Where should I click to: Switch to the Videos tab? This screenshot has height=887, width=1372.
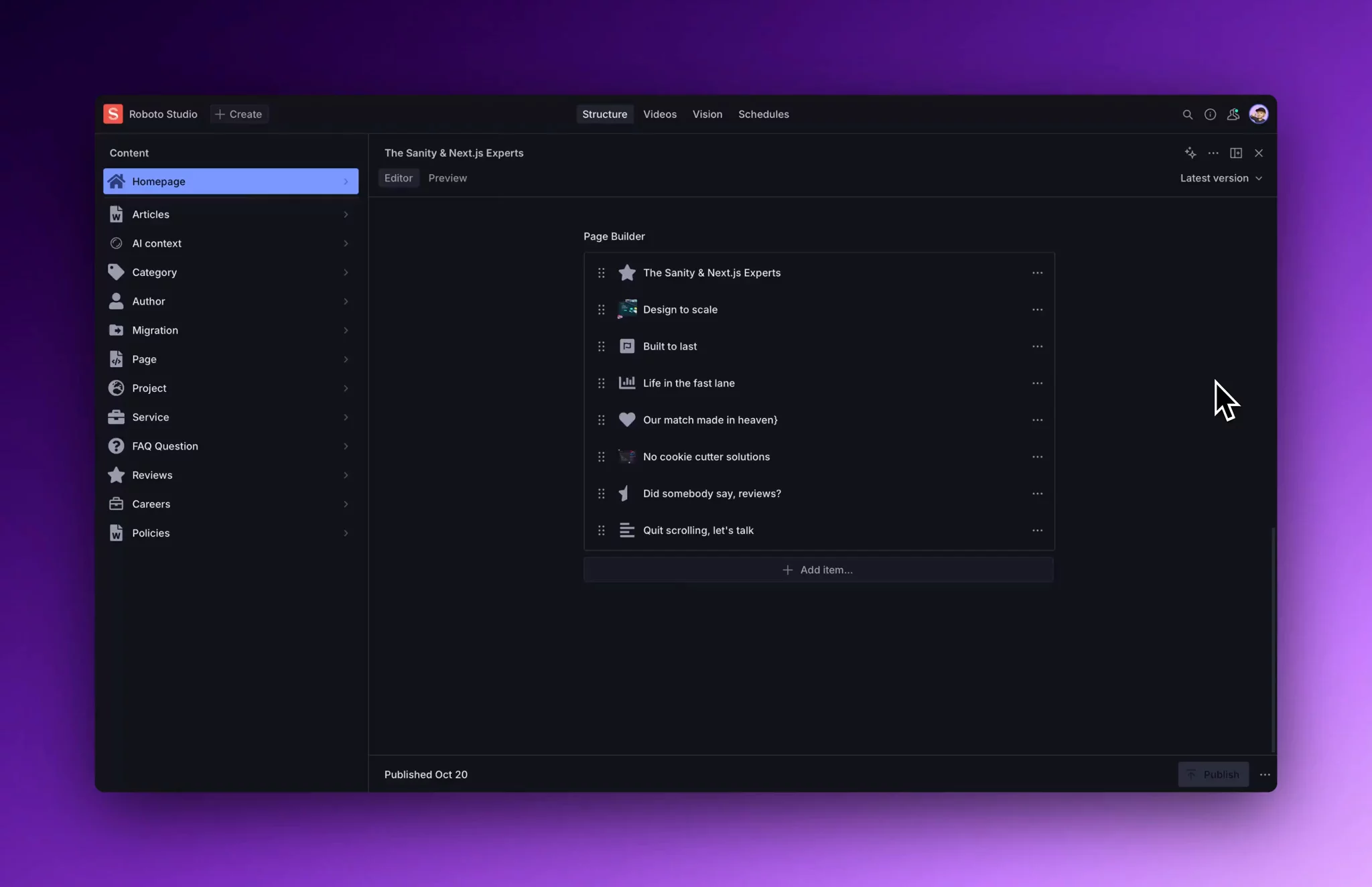click(660, 115)
